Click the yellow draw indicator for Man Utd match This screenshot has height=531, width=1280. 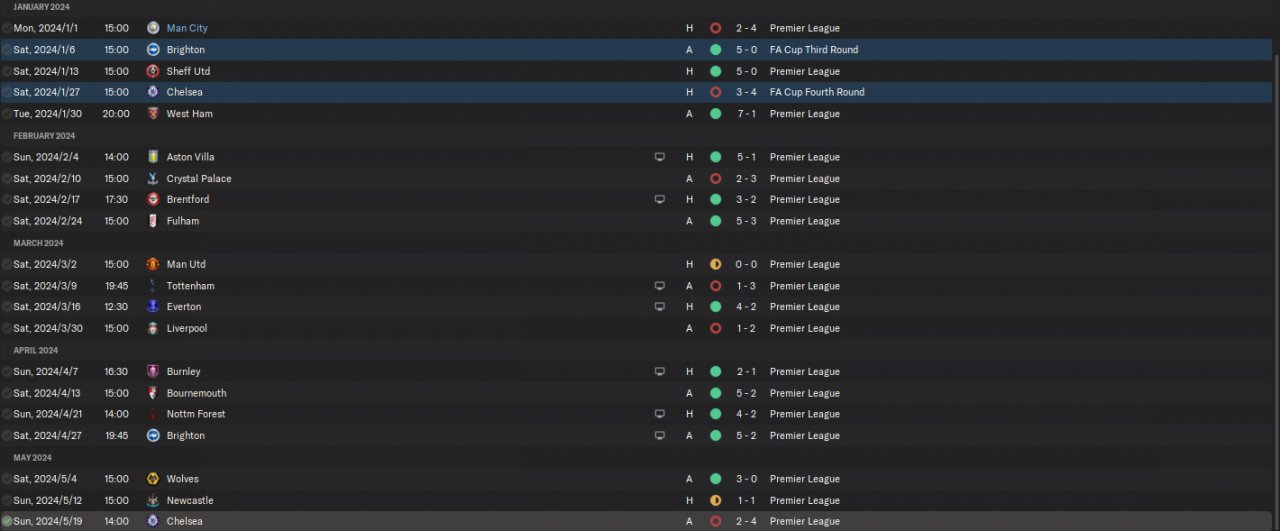[716, 264]
